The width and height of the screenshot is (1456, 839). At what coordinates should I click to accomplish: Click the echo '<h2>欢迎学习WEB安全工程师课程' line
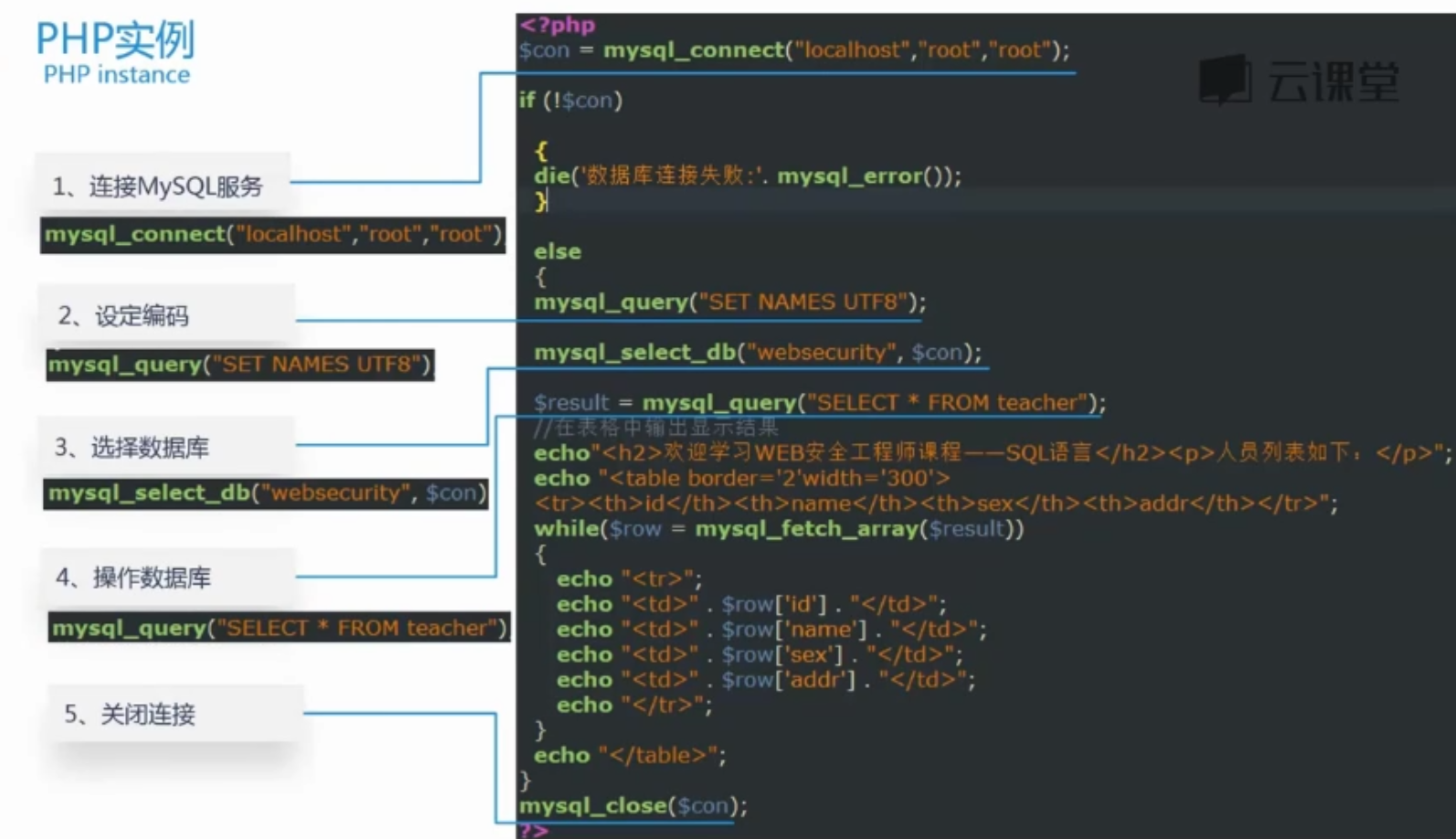click(x=993, y=452)
